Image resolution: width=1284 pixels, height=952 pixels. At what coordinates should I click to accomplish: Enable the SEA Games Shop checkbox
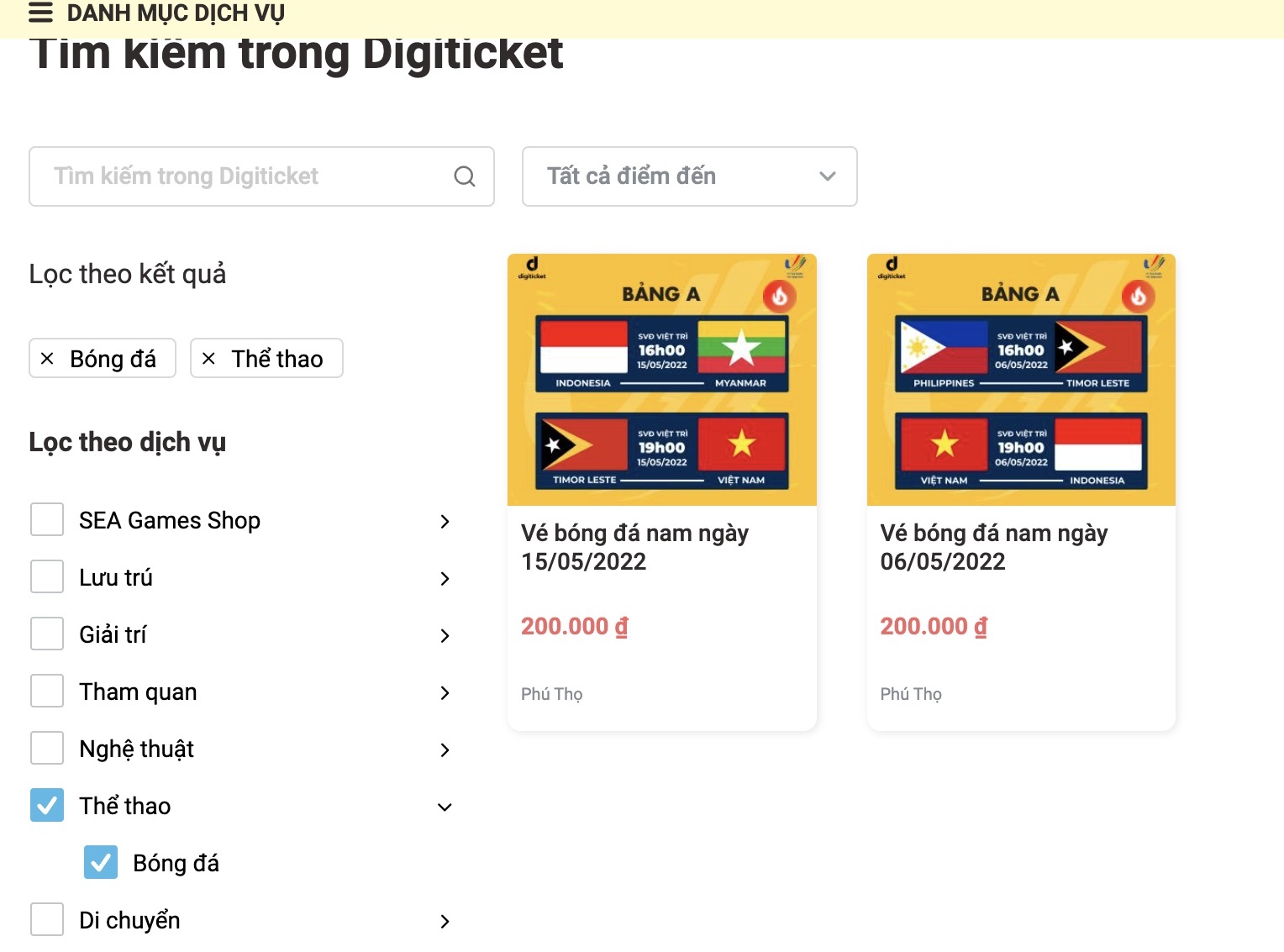click(46, 519)
